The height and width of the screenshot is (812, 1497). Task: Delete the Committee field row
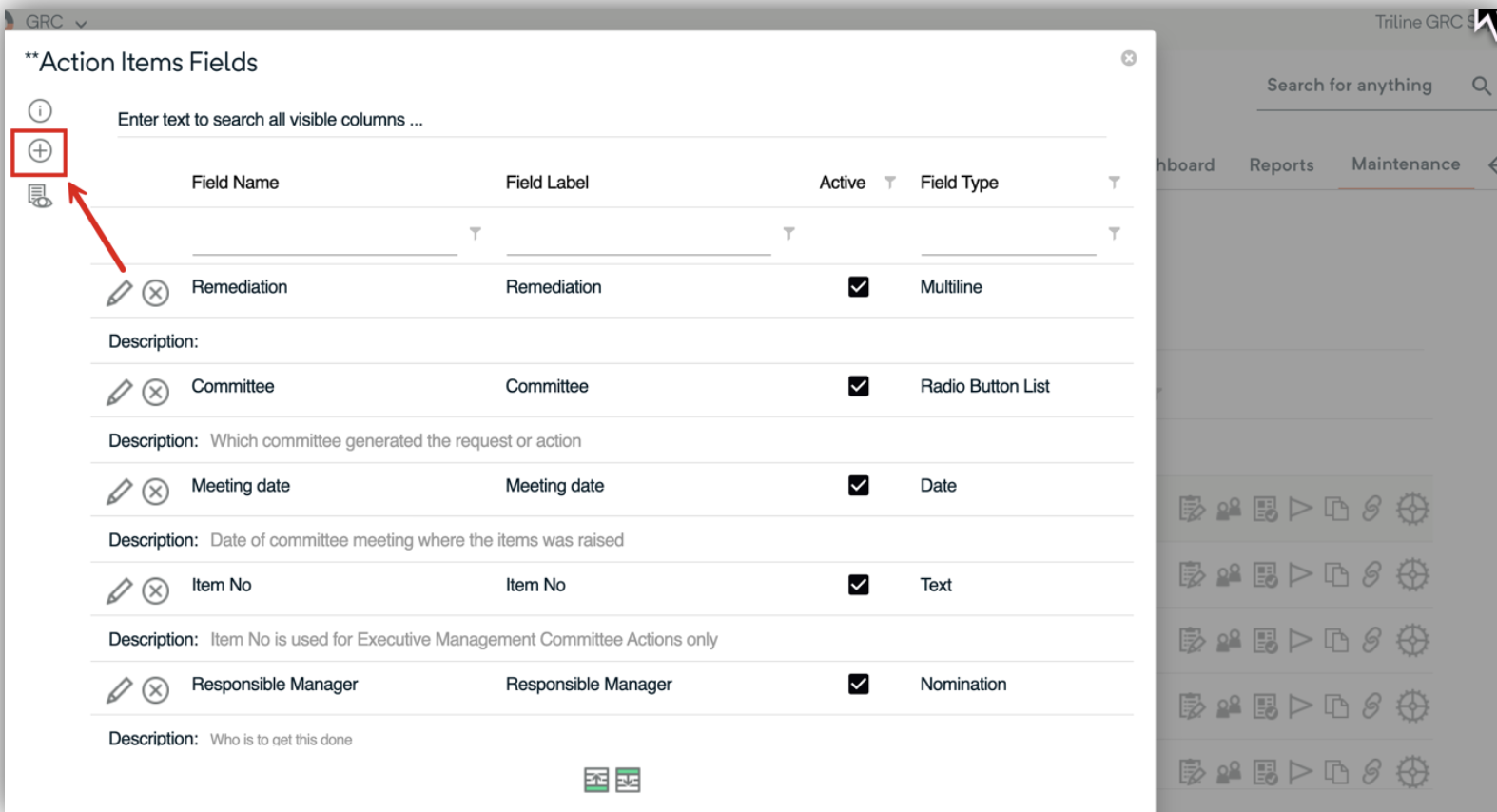pyautogui.click(x=156, y=392)
